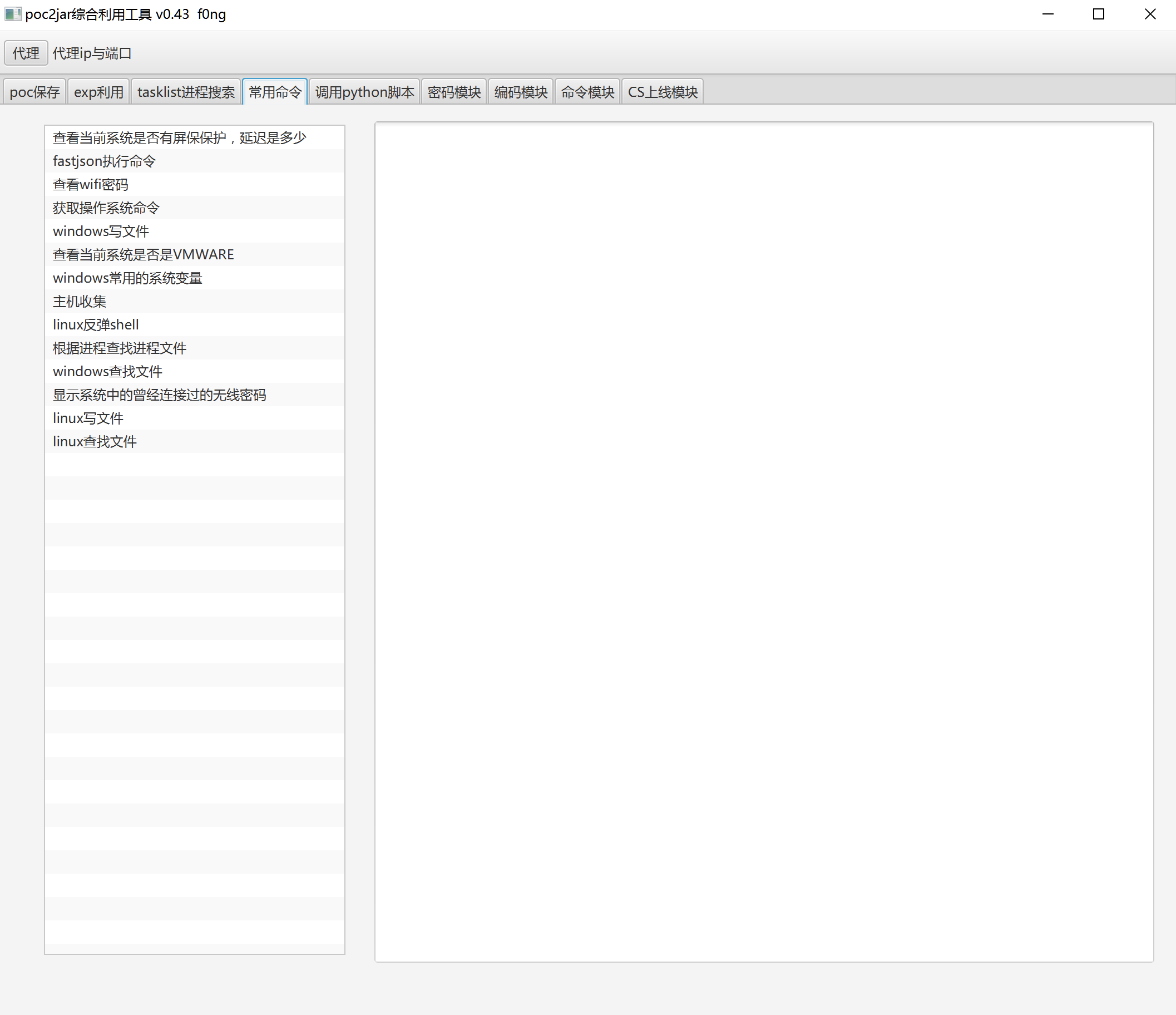Image resolution: width=1176 pixels, height=1015 pixels.
Task: Switch to the 命令模块 tab
Action: (x=587, y=92)
